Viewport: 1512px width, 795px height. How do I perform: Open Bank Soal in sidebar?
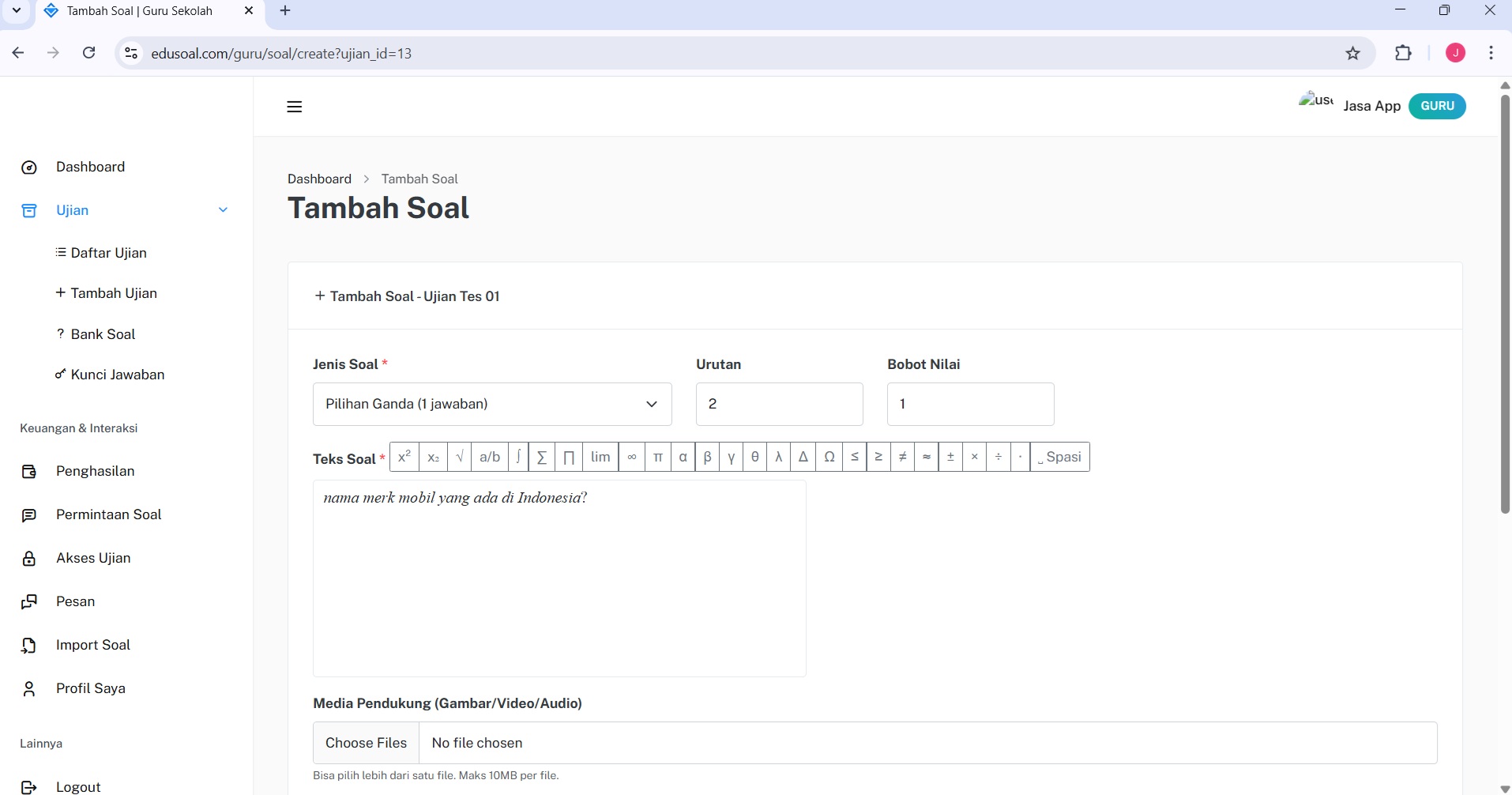(103, 334)
